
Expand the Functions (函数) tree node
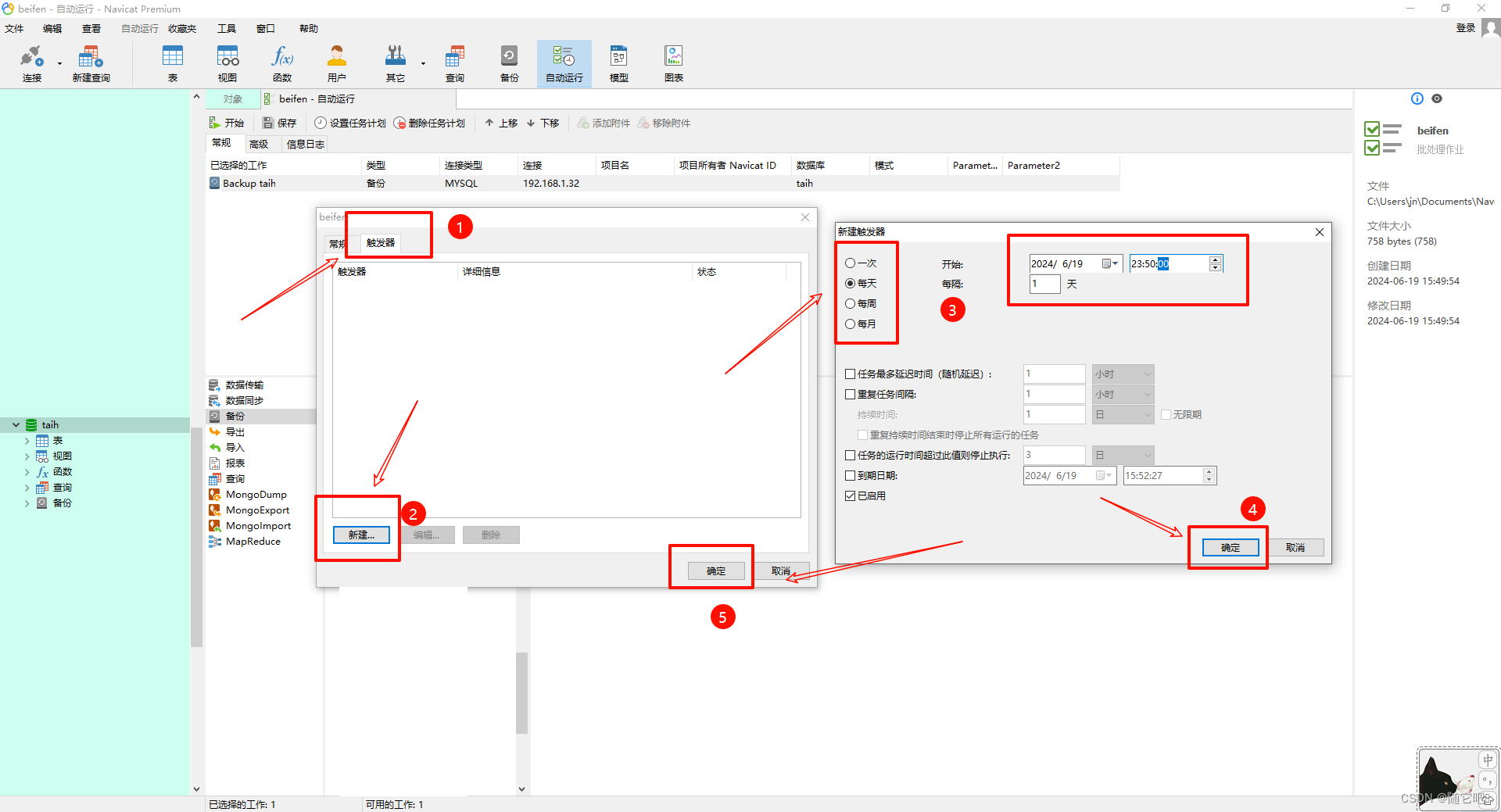[x=27, y=472]
